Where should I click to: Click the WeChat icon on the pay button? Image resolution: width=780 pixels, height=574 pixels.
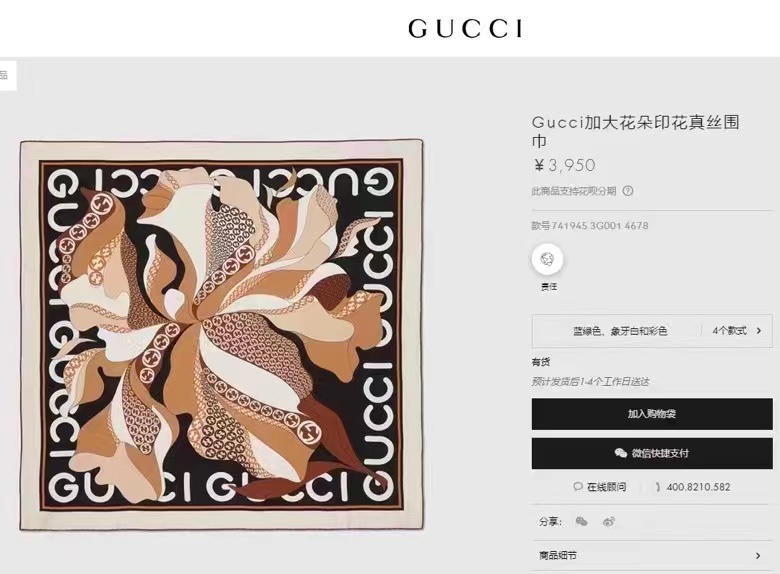[x=620, y=453]
